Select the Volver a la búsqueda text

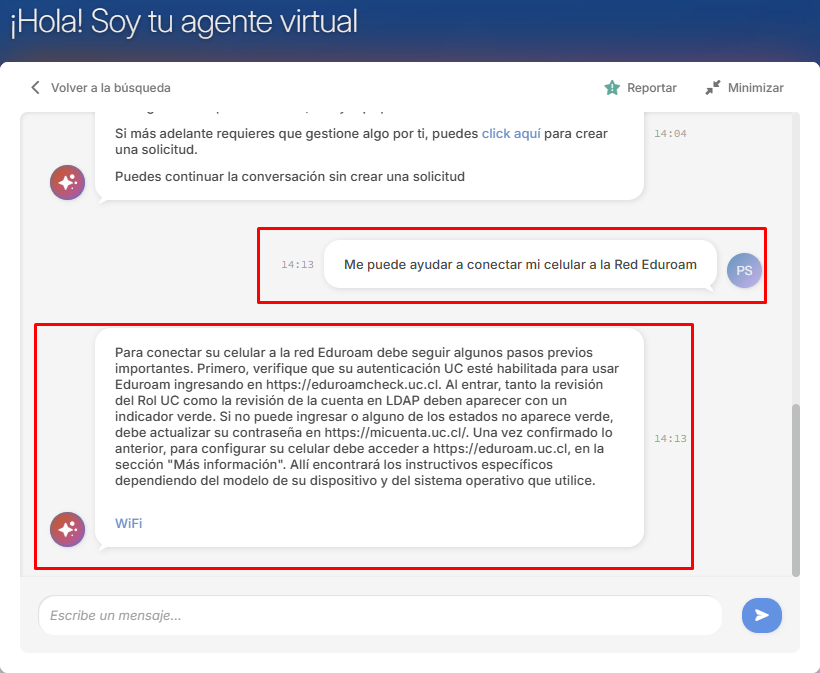click(x=111, y=88)
